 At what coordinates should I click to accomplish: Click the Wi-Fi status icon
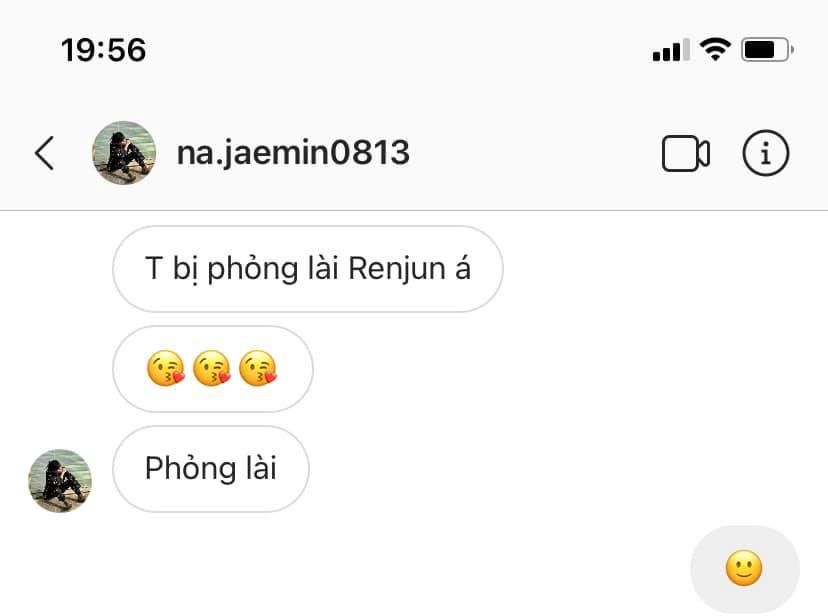pyautogui.click(x=715, y=50)
